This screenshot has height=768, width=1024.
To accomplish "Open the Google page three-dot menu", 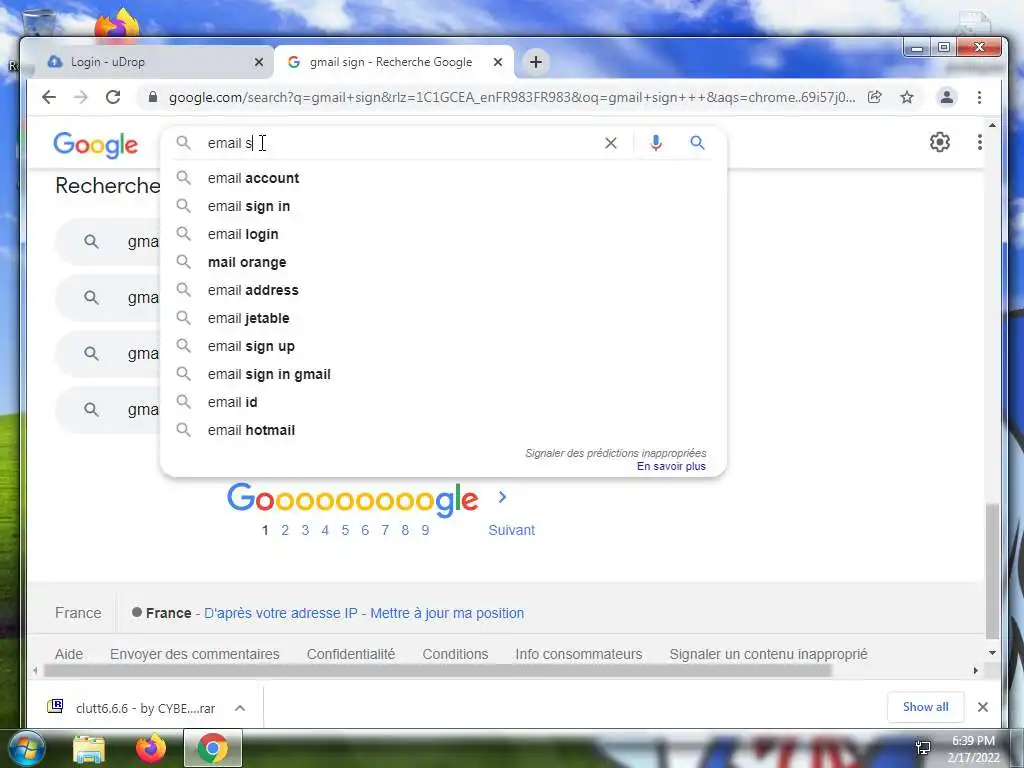I will point(980,142).
